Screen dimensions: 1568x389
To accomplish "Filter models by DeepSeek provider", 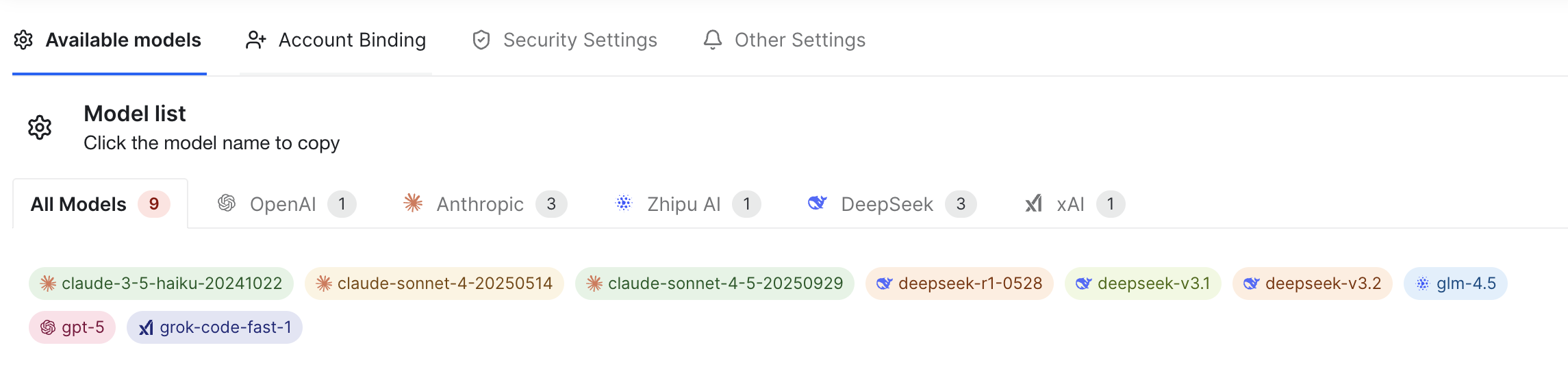I will point(892,204).
